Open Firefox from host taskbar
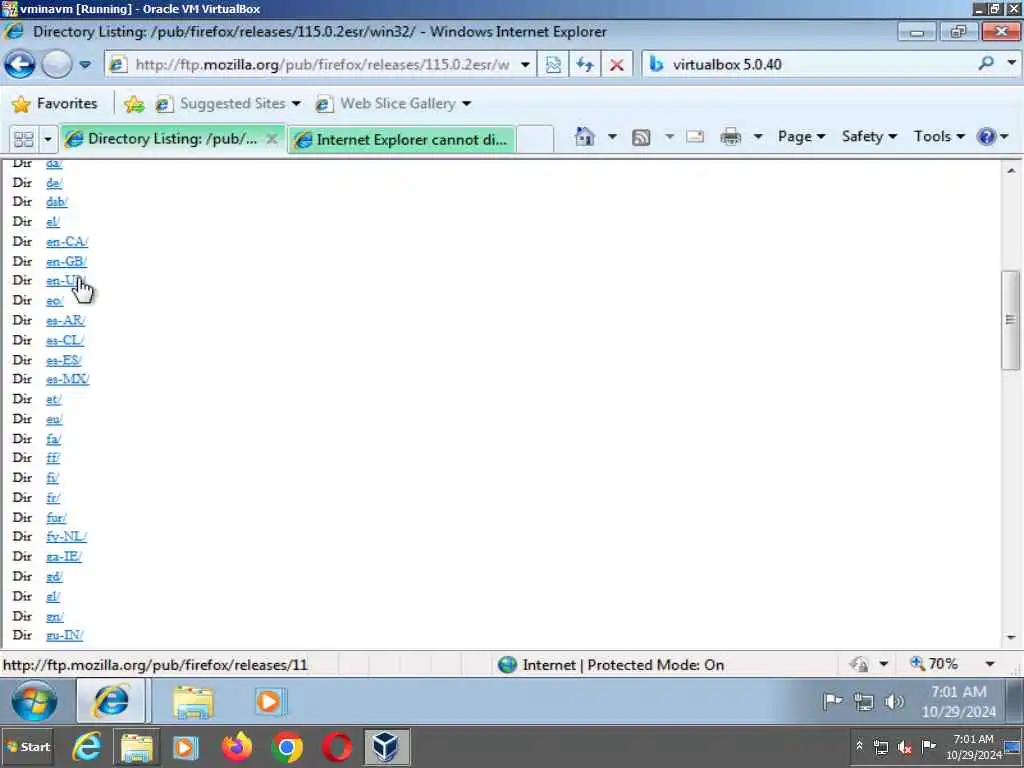The height and width of the screenshot is (768, 1024). point(237,747)
